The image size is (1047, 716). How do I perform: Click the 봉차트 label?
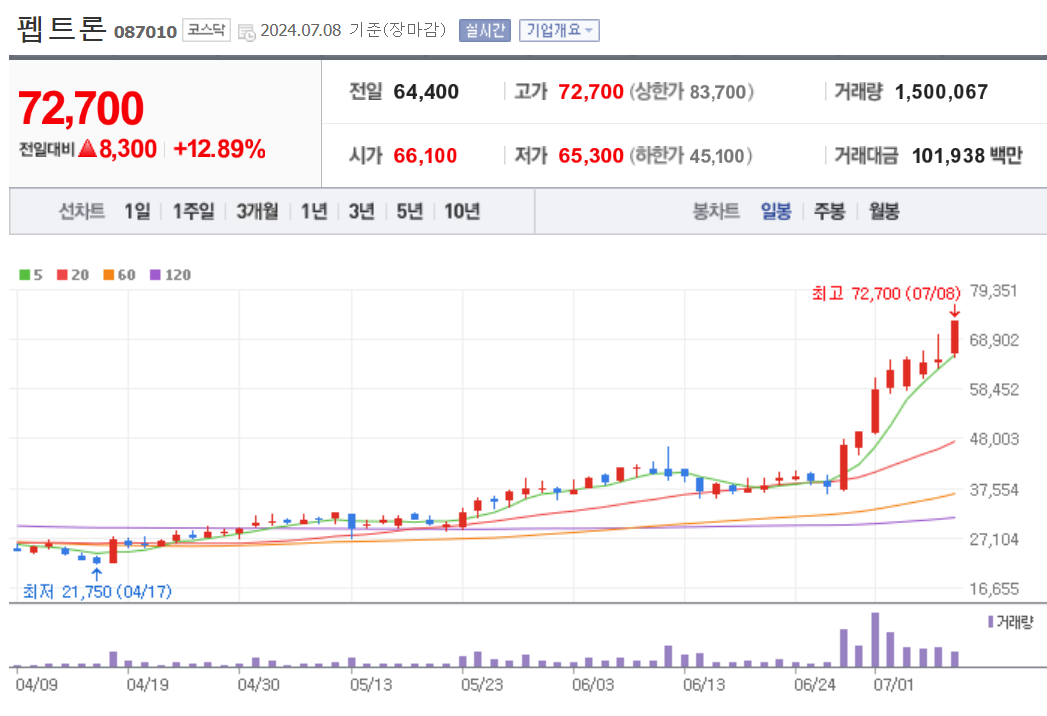716,212
